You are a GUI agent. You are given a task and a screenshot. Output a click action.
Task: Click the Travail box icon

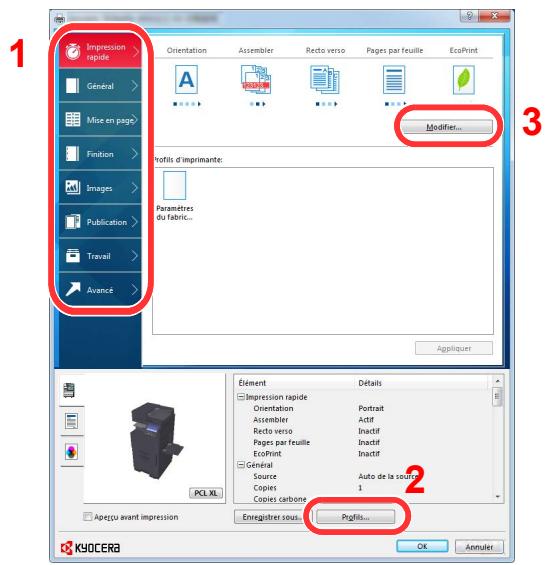(x=73, y=255)
